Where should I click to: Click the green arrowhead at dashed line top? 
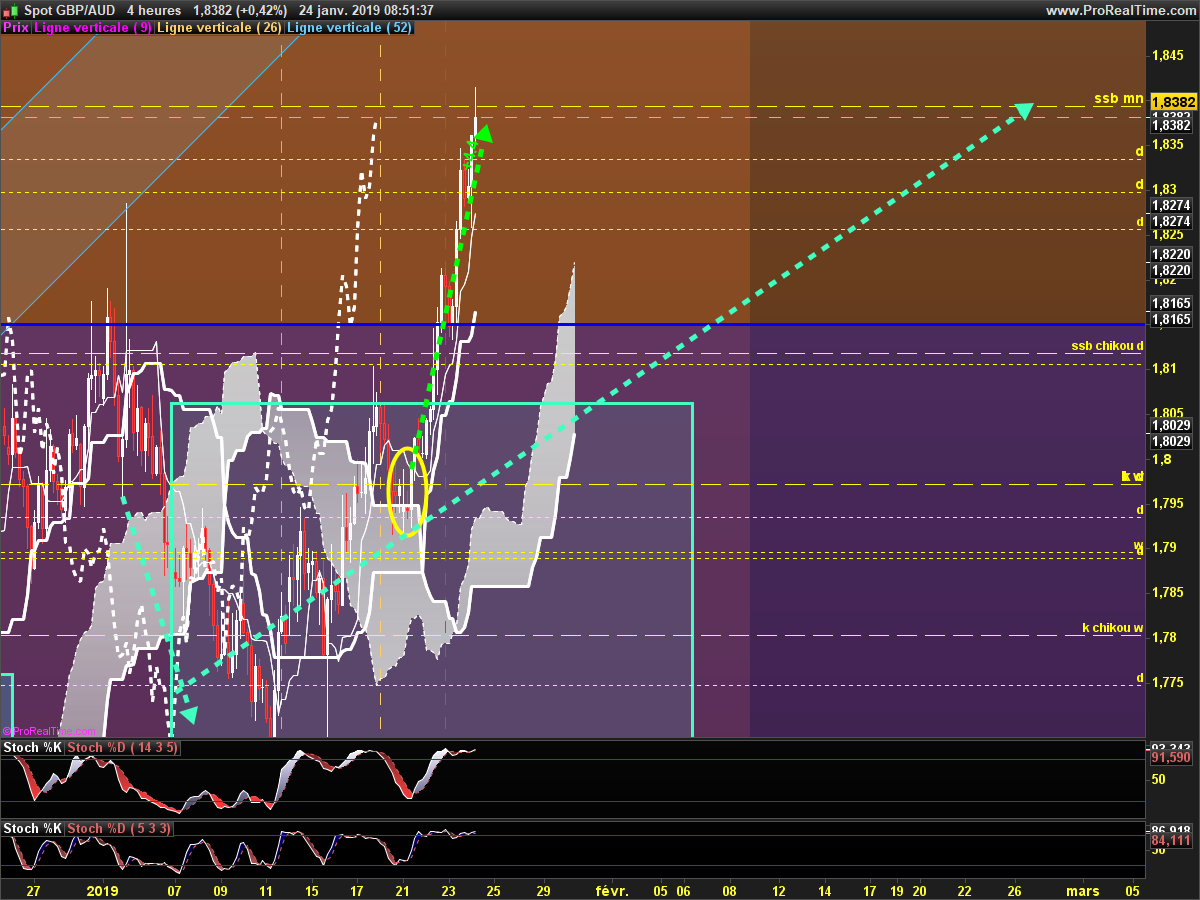[484, 133]
